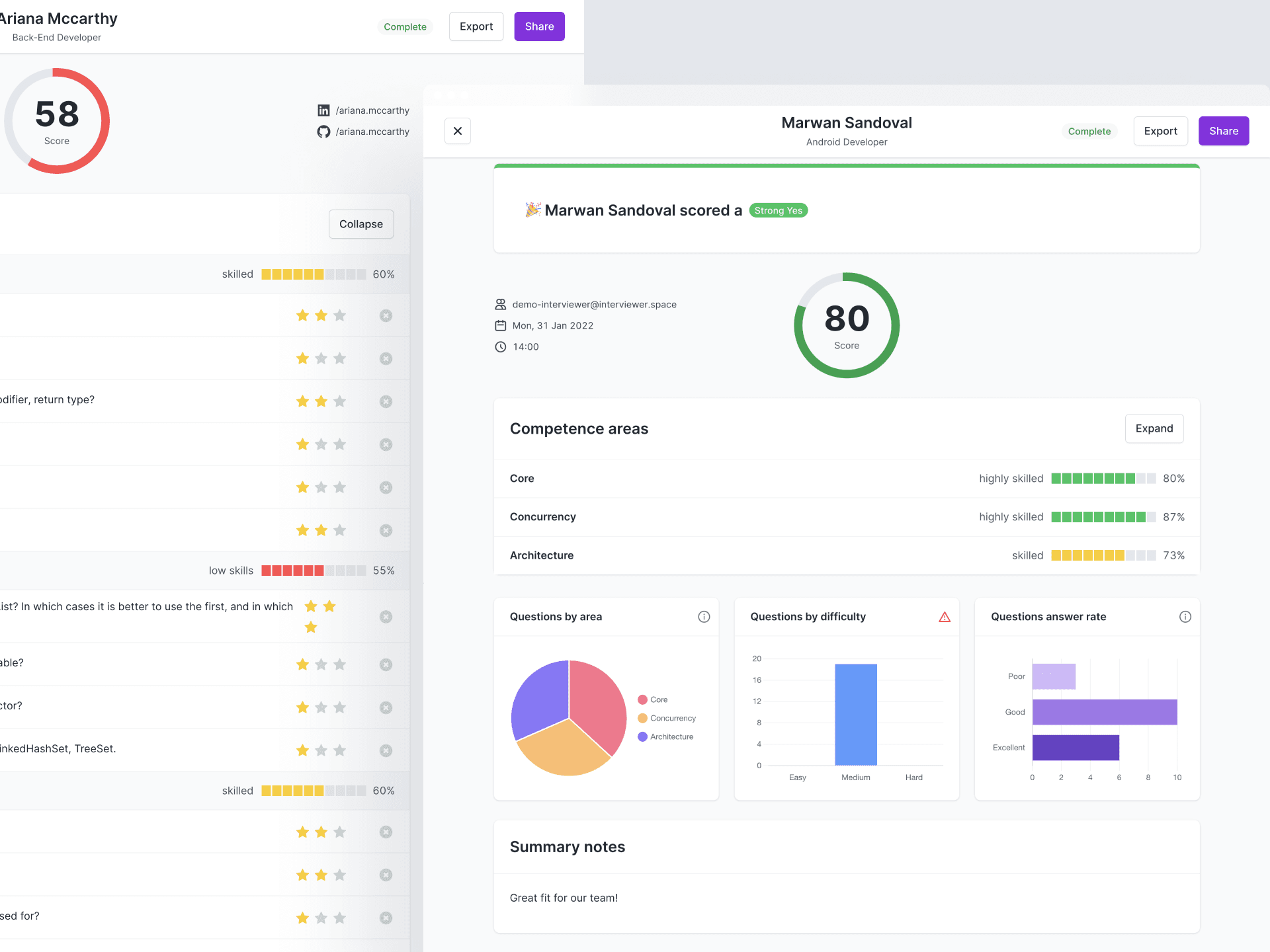1270x952 pixels.
Task: Open the Architecture competence row
Action: pyautogui.click(x=541, y=555)
